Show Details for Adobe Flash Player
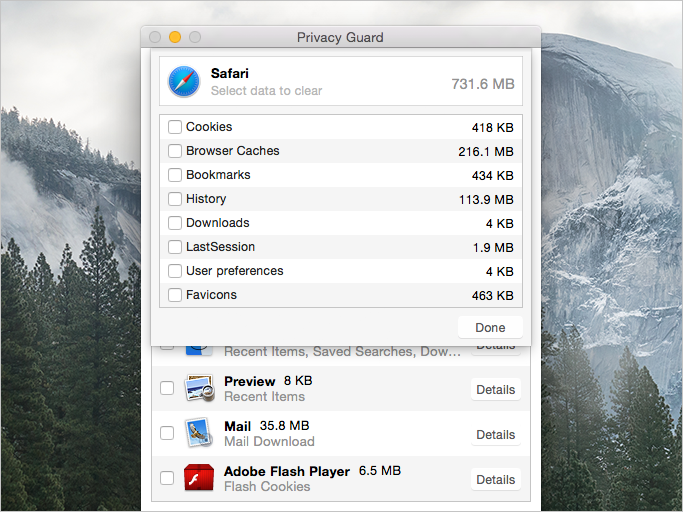The image size is (683, 512). click(496, 479)
